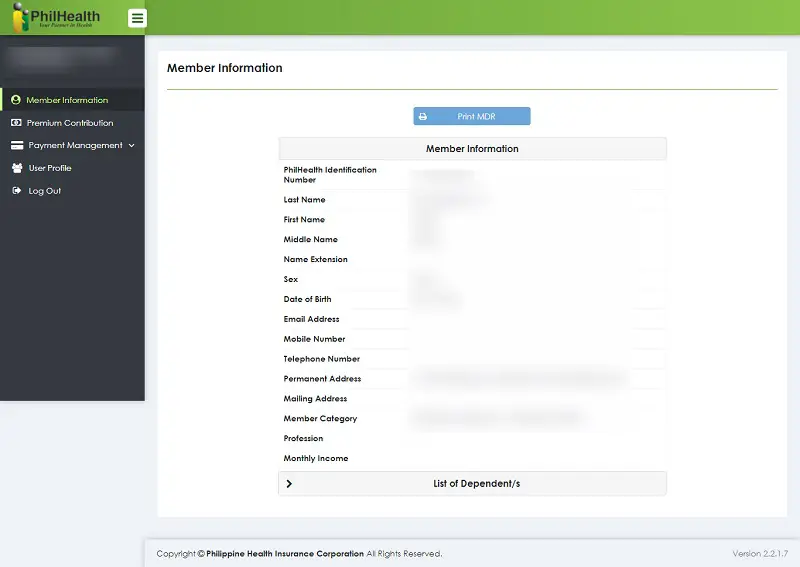Screen dimensions: 800x567
Task: Open Member Information in sidebar
Action: coord(72,100)
